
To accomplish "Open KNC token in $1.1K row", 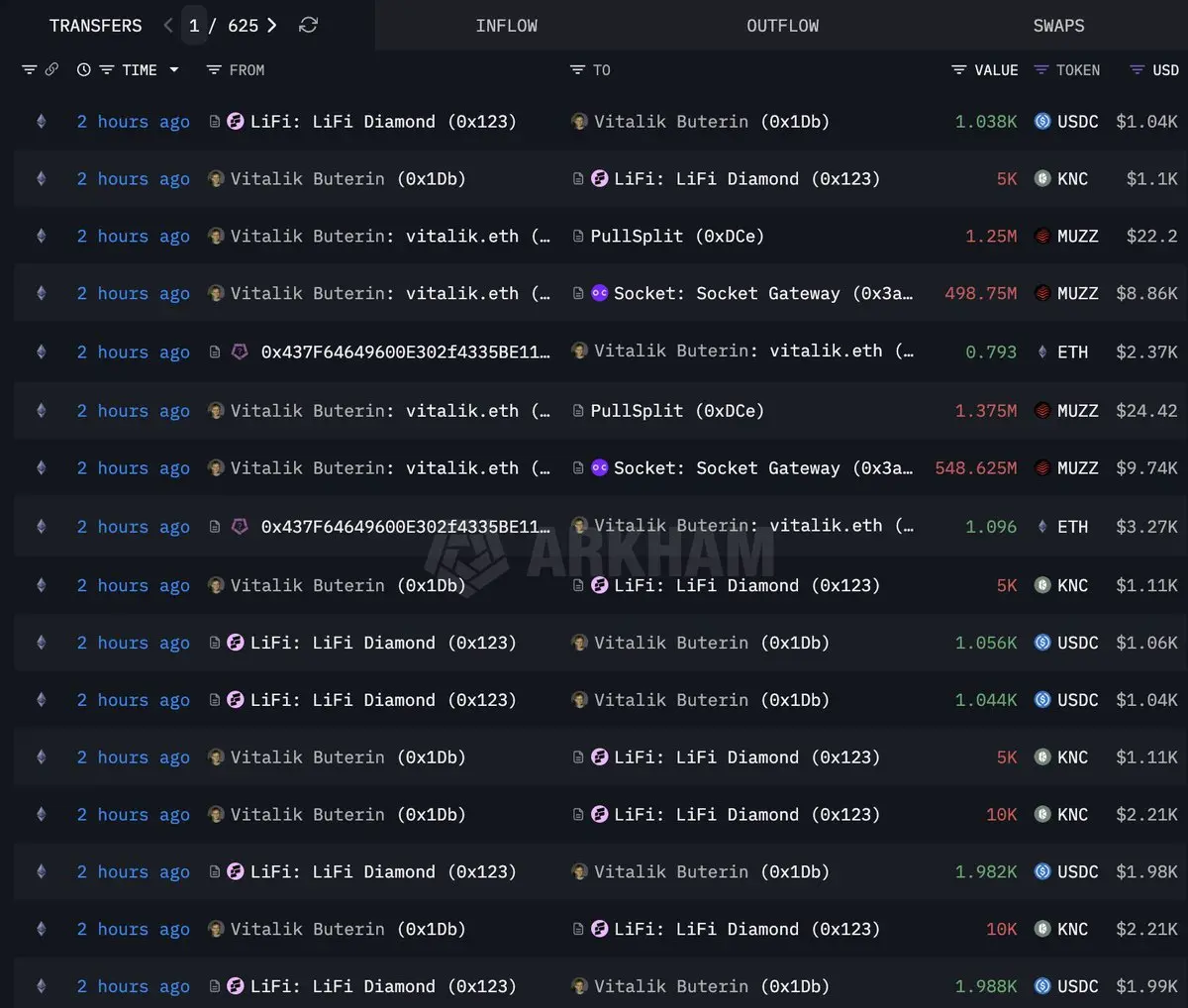I will [1061, 179].
